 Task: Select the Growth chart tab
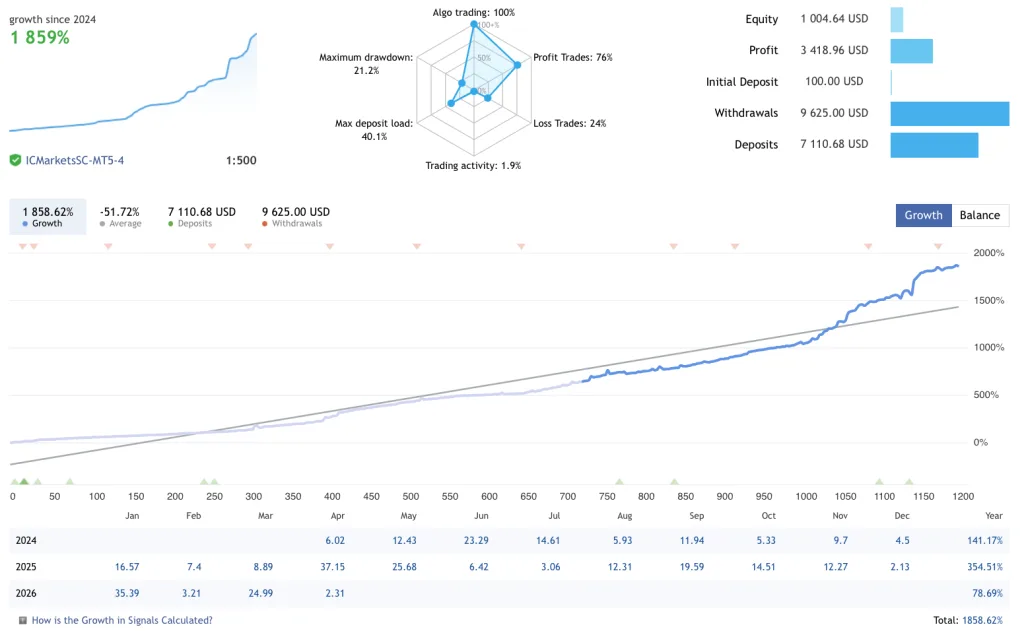923,215
